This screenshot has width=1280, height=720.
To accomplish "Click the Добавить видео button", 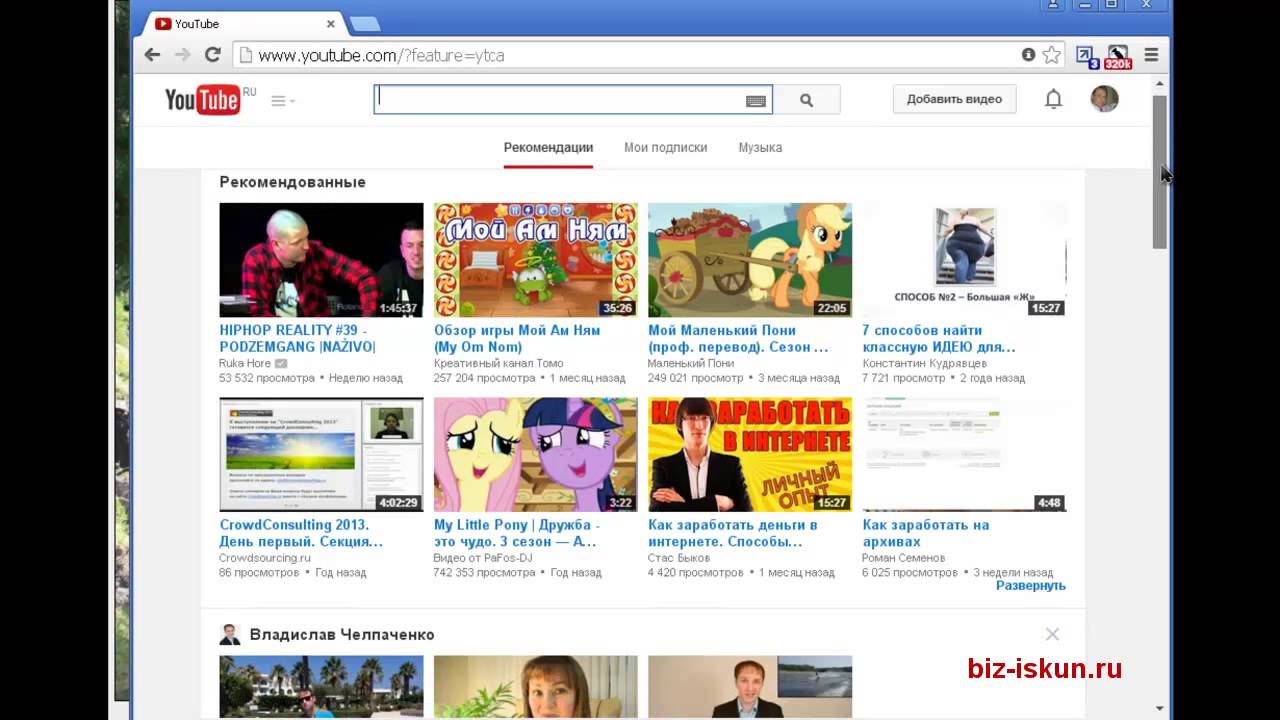I will pos(954,99).
